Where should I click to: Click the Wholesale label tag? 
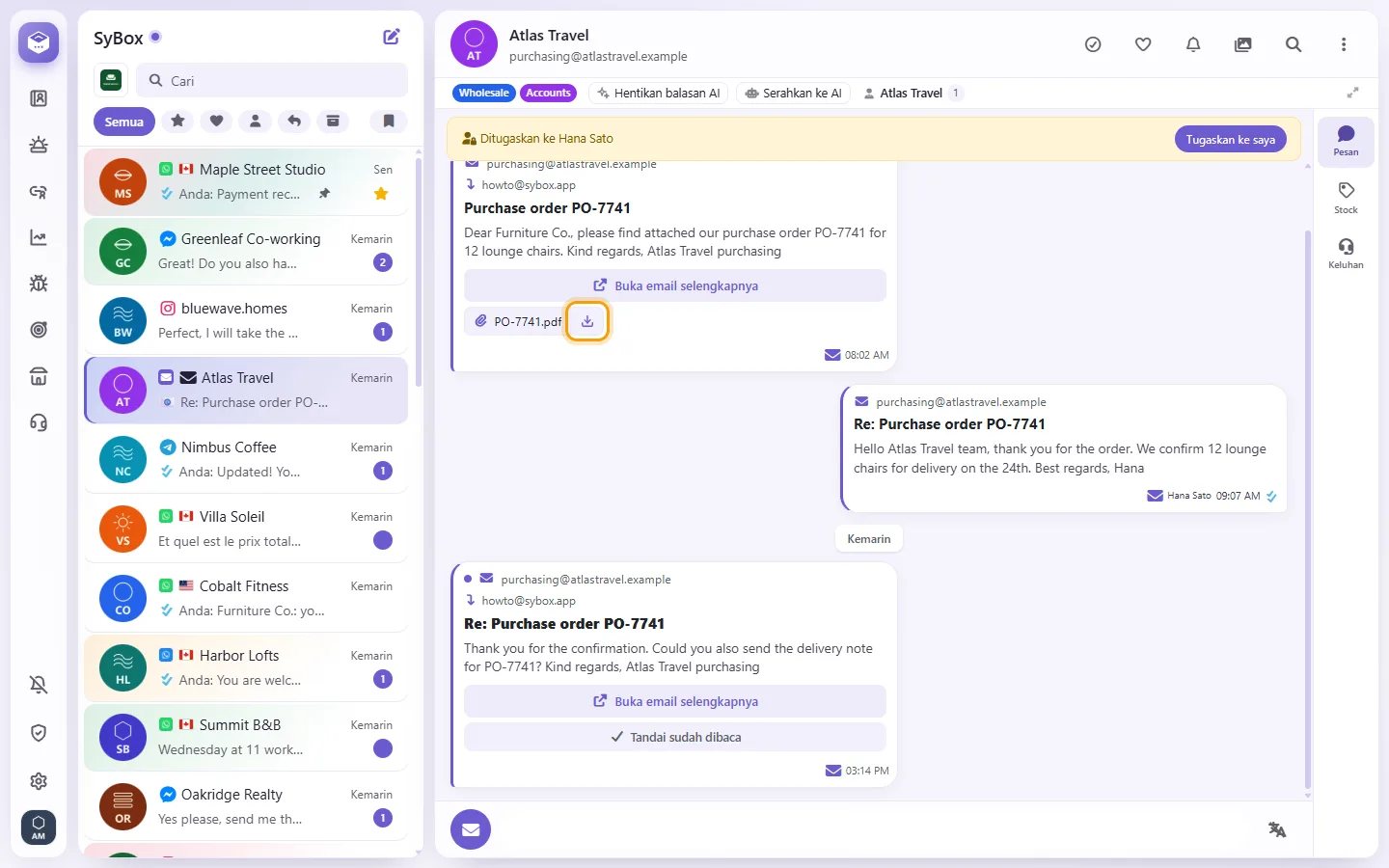tap(483, 94)
